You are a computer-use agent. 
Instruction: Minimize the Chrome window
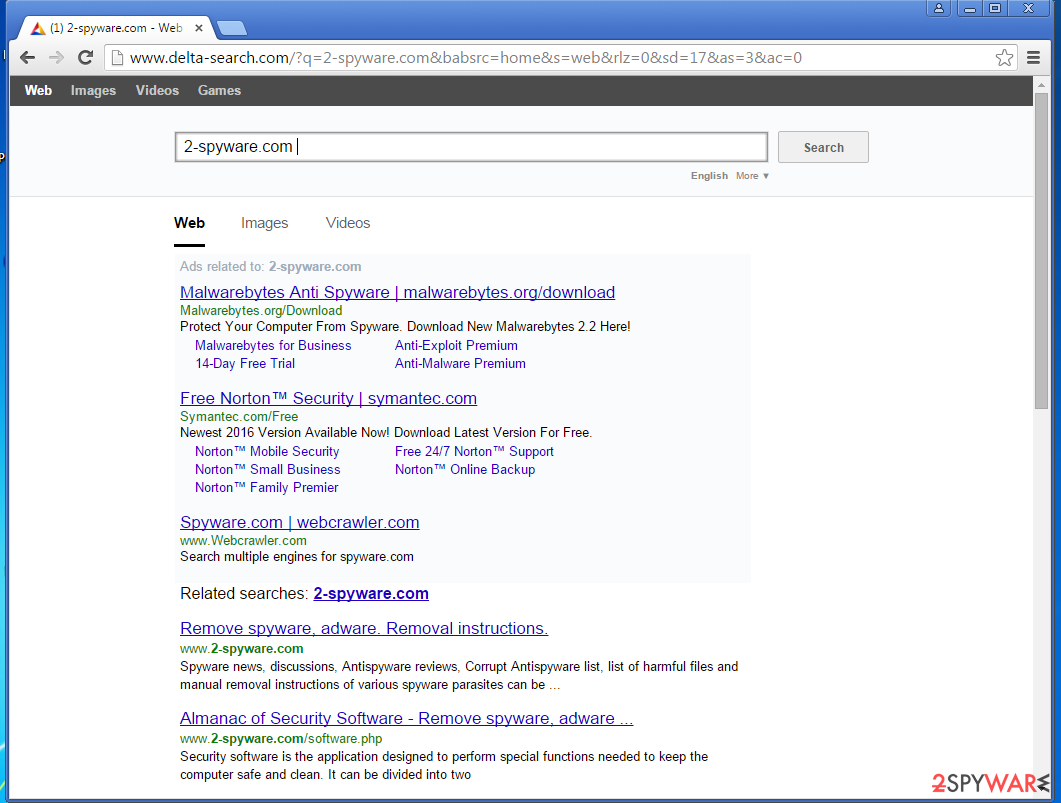(970, 8)
